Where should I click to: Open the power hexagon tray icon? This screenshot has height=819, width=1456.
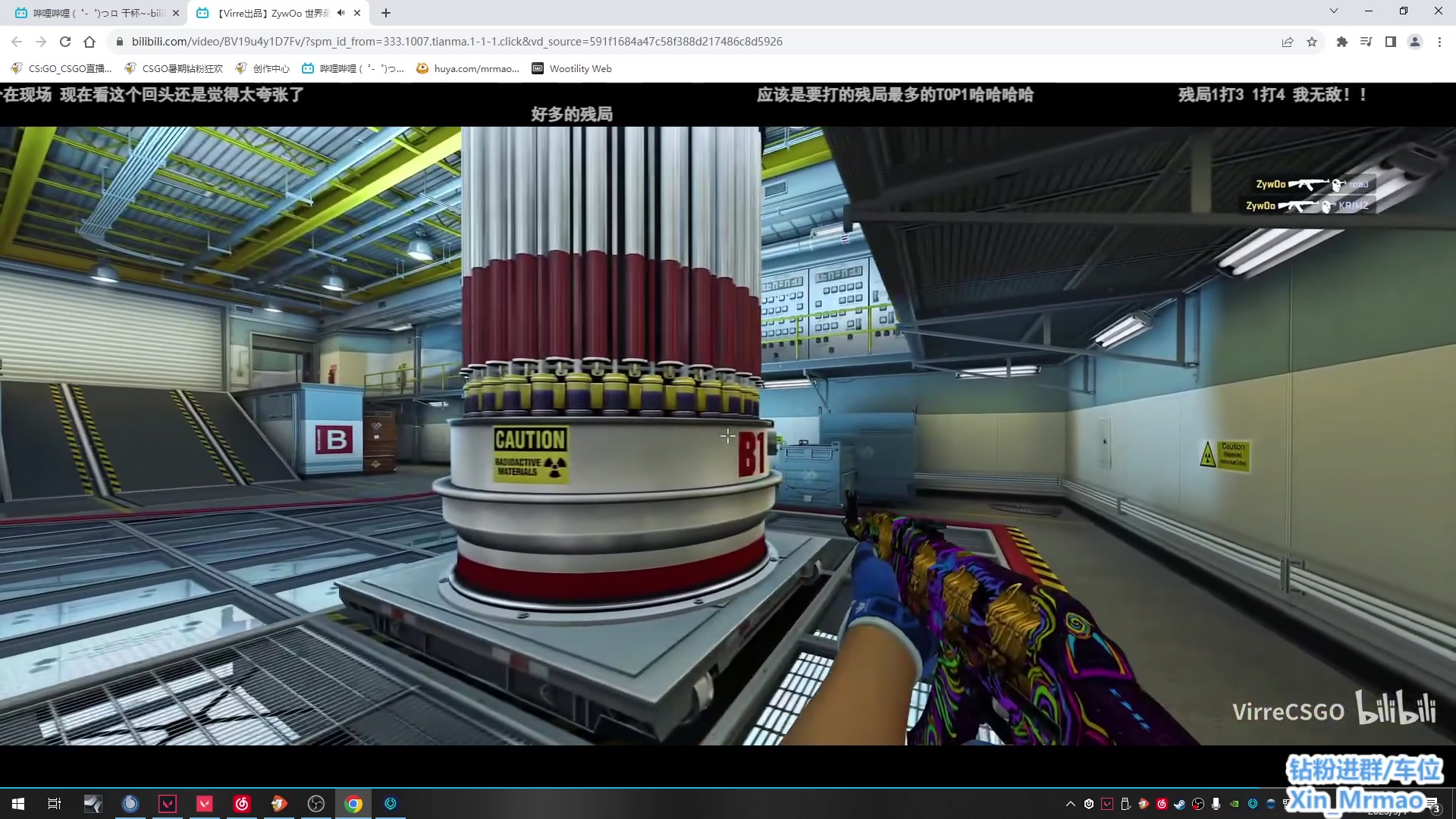pos(1089,804)
